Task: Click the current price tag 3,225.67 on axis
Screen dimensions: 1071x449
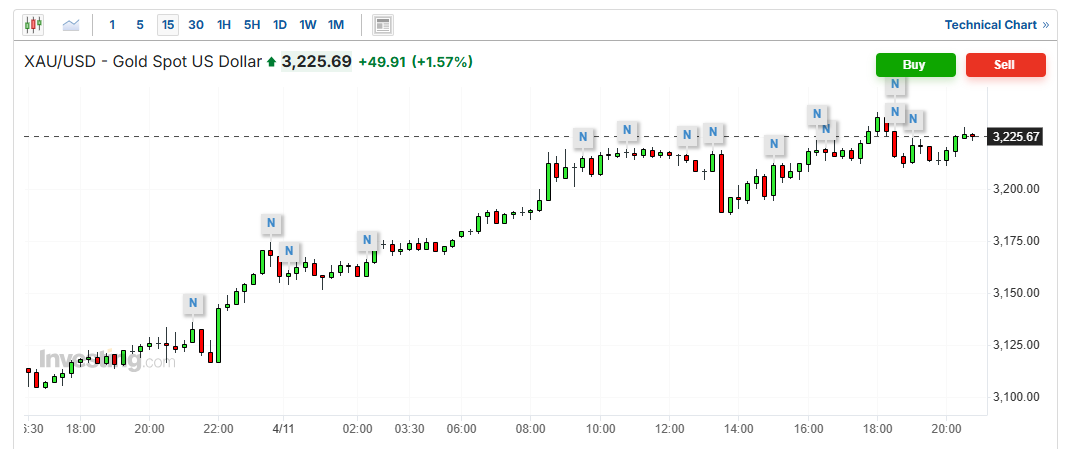Action: [x=1016, y=137]
